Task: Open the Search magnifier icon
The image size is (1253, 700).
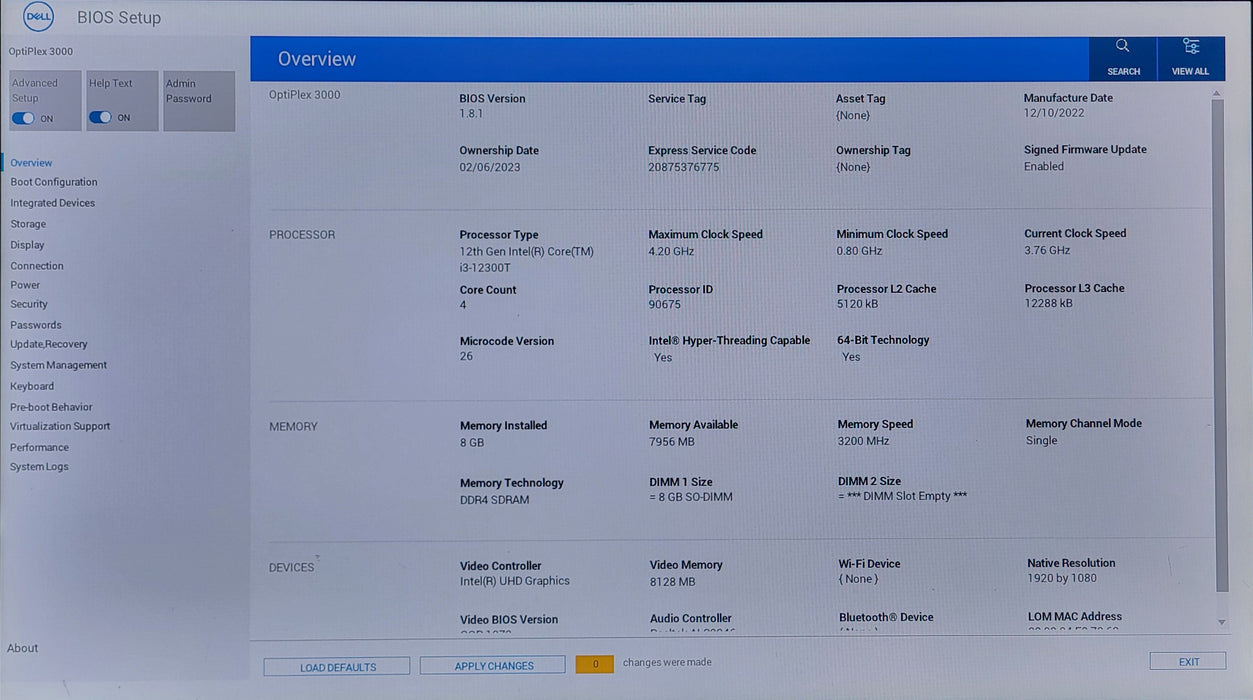Action: click(x=1122, y=46)
